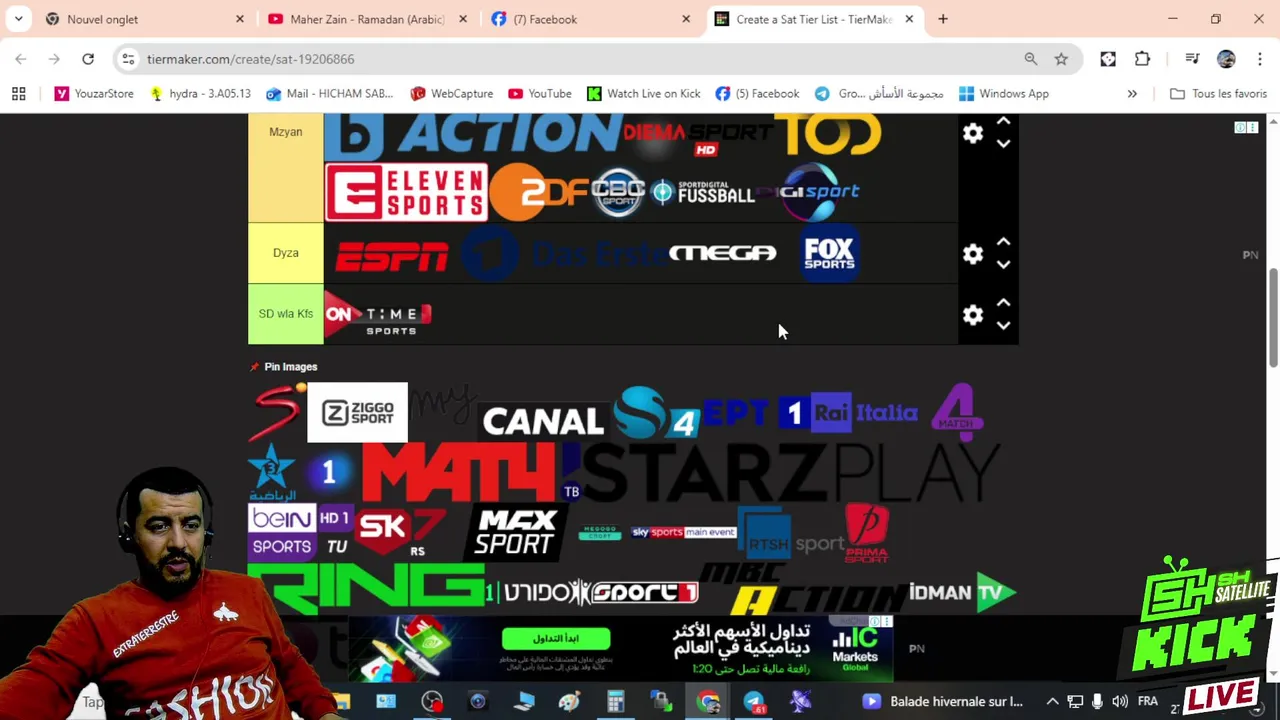
Task: Move Mzyan tier row up
Action: click(x=1003, y=121)
